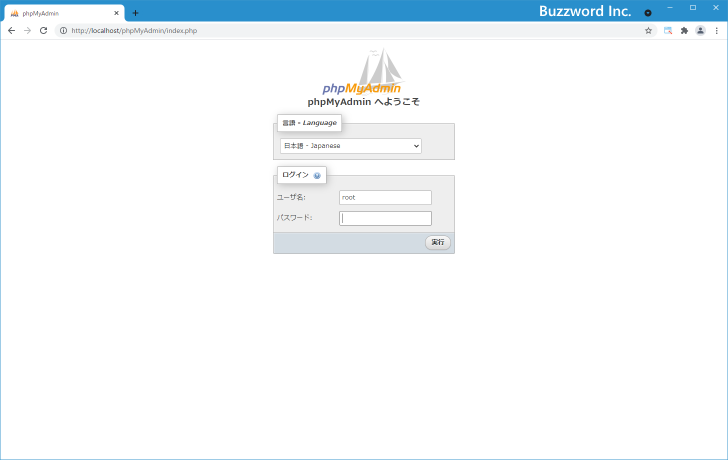This screenshot has height=460, width=728.
Task: Click the username field containing root
Action: click(x=385, y=197)
